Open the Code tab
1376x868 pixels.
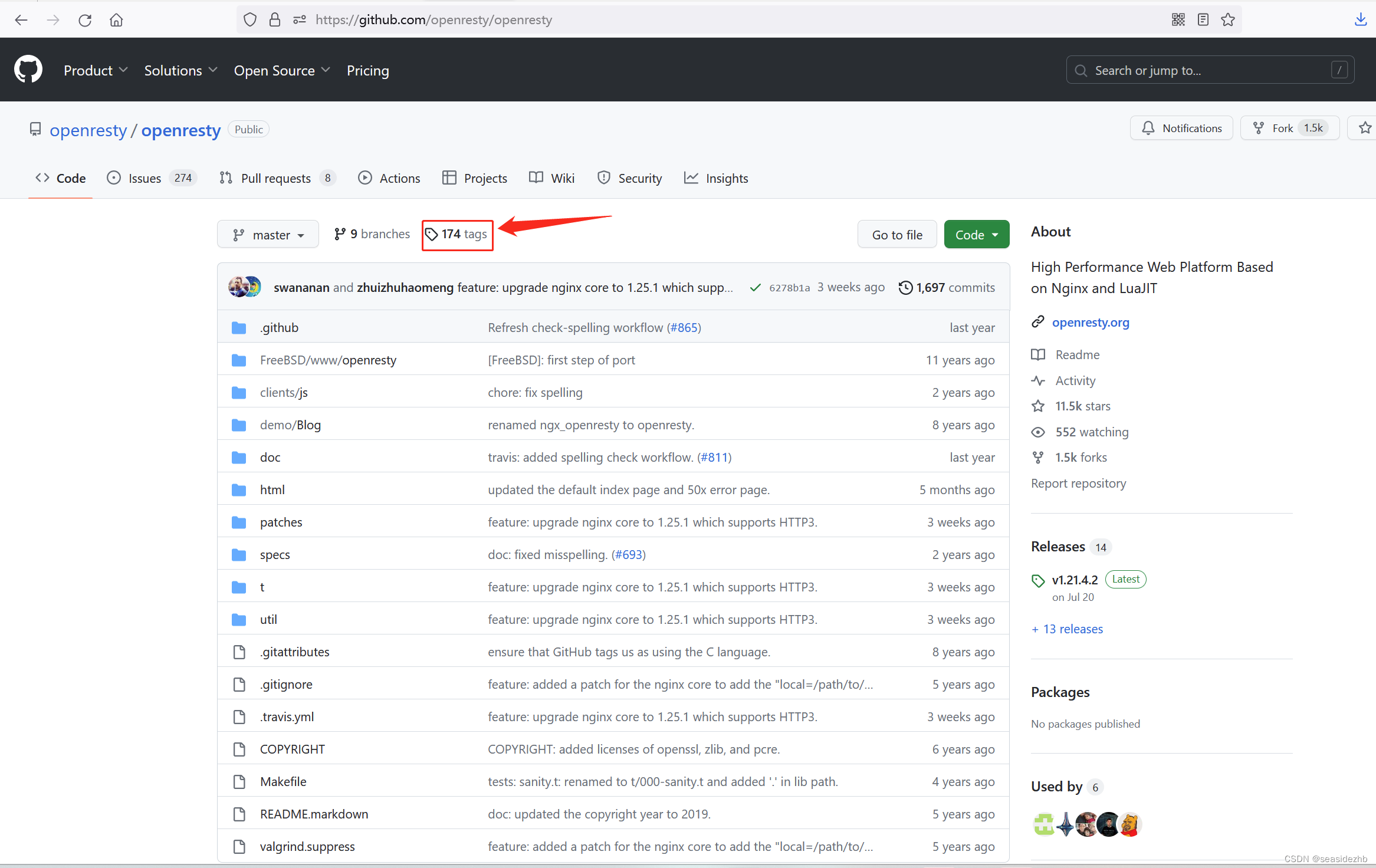point(60,178)
